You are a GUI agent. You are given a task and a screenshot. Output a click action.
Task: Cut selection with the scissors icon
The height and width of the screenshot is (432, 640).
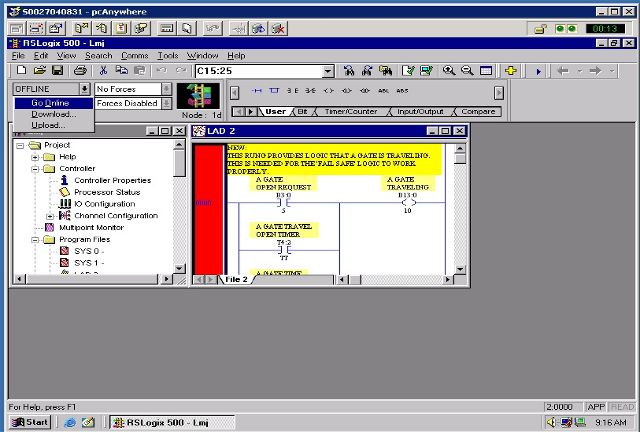pyautogui.click(x=103, y=71)
